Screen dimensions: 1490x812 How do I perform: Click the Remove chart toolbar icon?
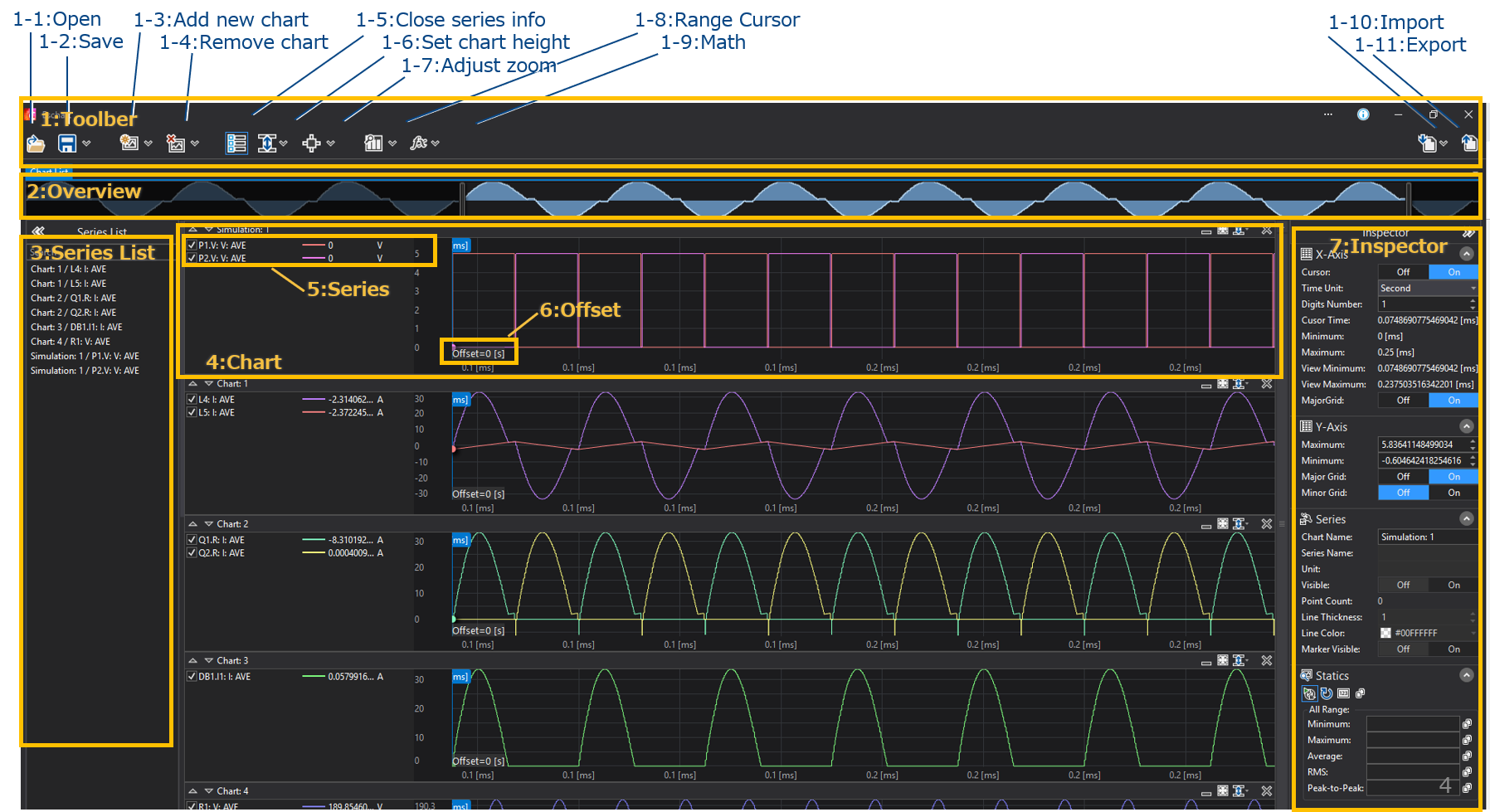click(x=175, y=143)
